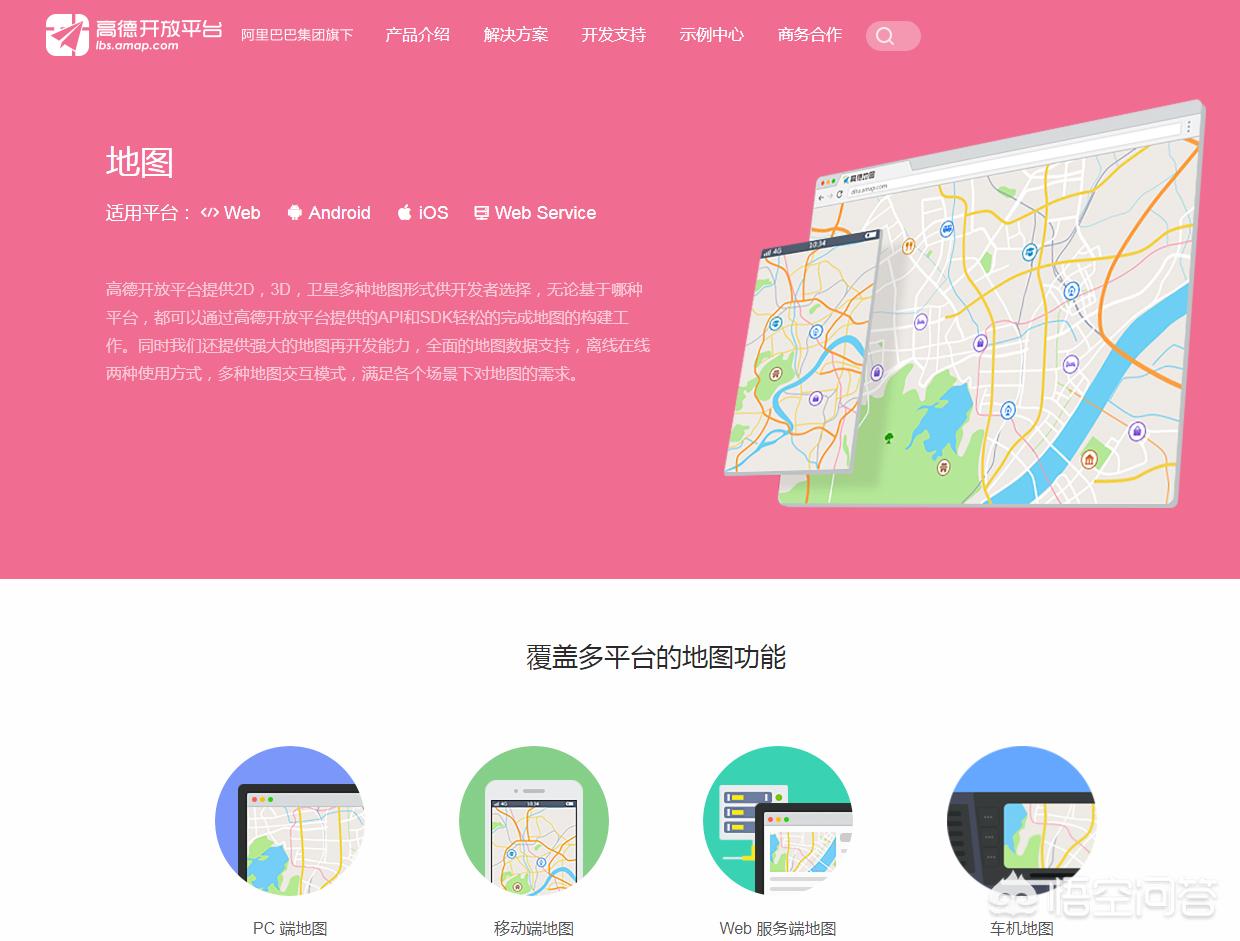
Task: Open the PC 端地图 circle icon
Action: click(x=290, y=821)
